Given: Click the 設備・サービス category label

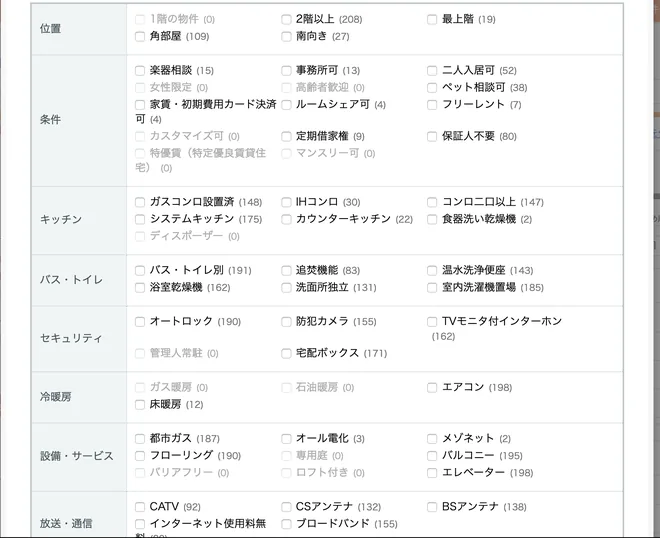Looking at the screenshot, I should [77, 456].
